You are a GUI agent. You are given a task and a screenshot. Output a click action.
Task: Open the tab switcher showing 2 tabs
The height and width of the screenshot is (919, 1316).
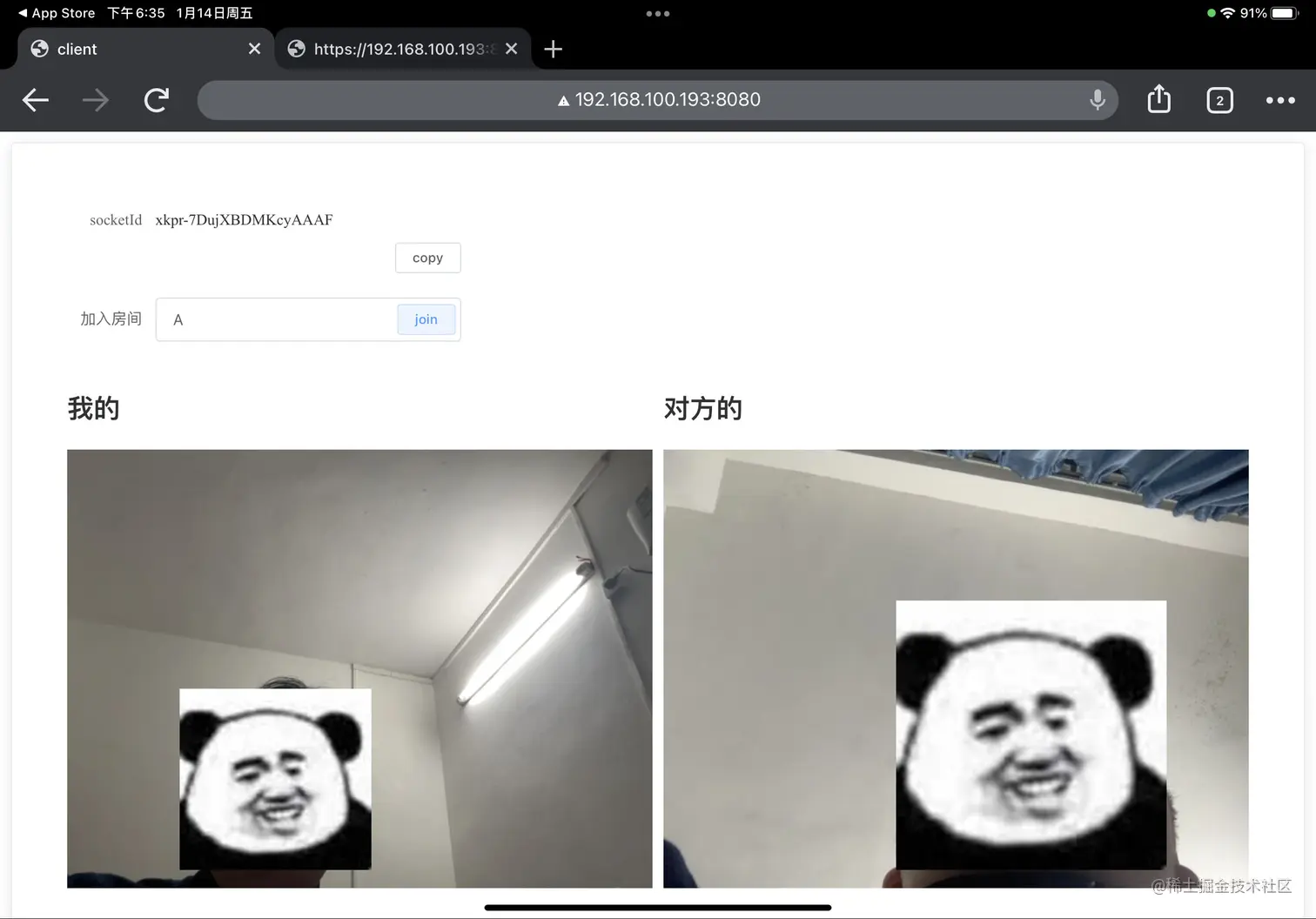click(1219, 100)
